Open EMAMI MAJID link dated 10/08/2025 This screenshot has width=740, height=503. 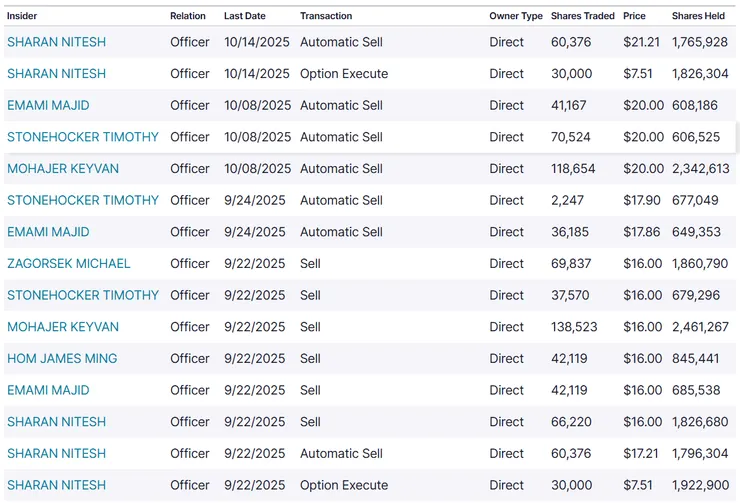(x=48, y=105)
